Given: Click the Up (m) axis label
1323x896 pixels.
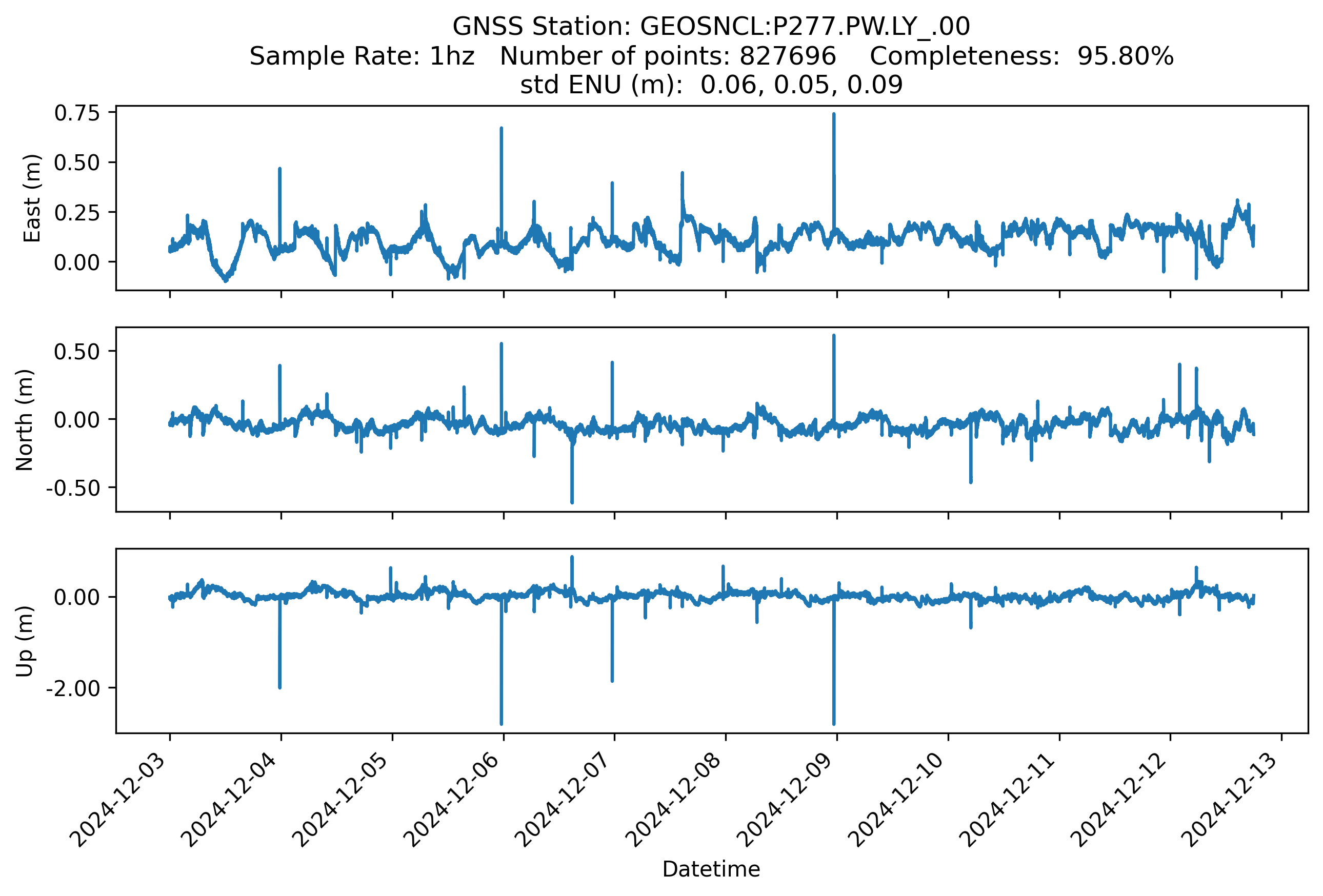Looking at the screenshot, I should point(25,641).
